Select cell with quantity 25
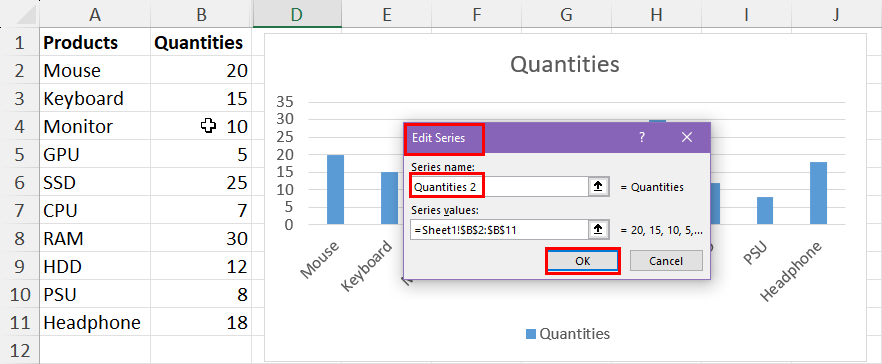Image resolution: width=882 pixels, height=364 pixels. [201, 182]
